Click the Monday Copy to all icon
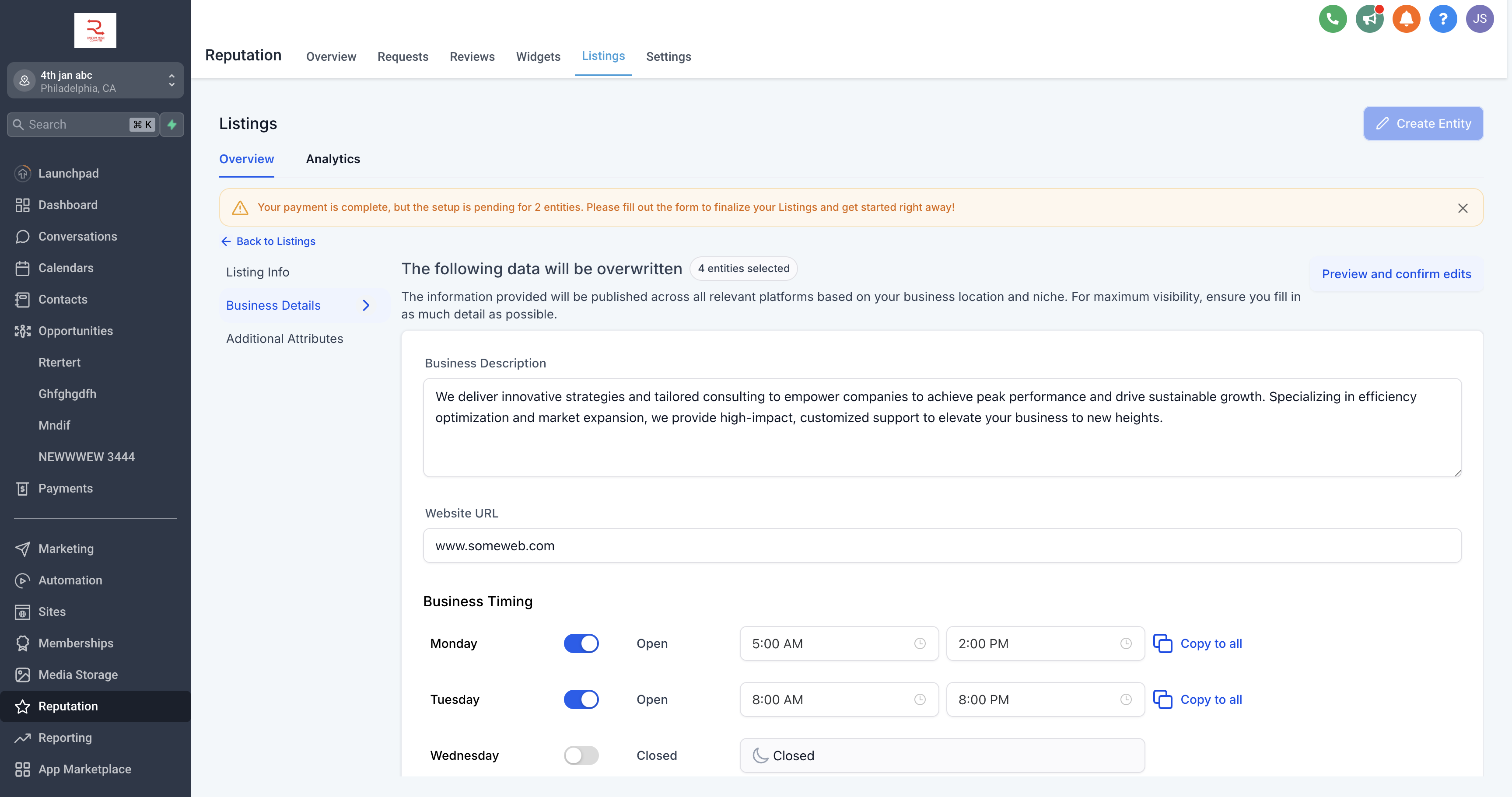This screenshot has width=1512, height=797. (x=1163, y=643)
